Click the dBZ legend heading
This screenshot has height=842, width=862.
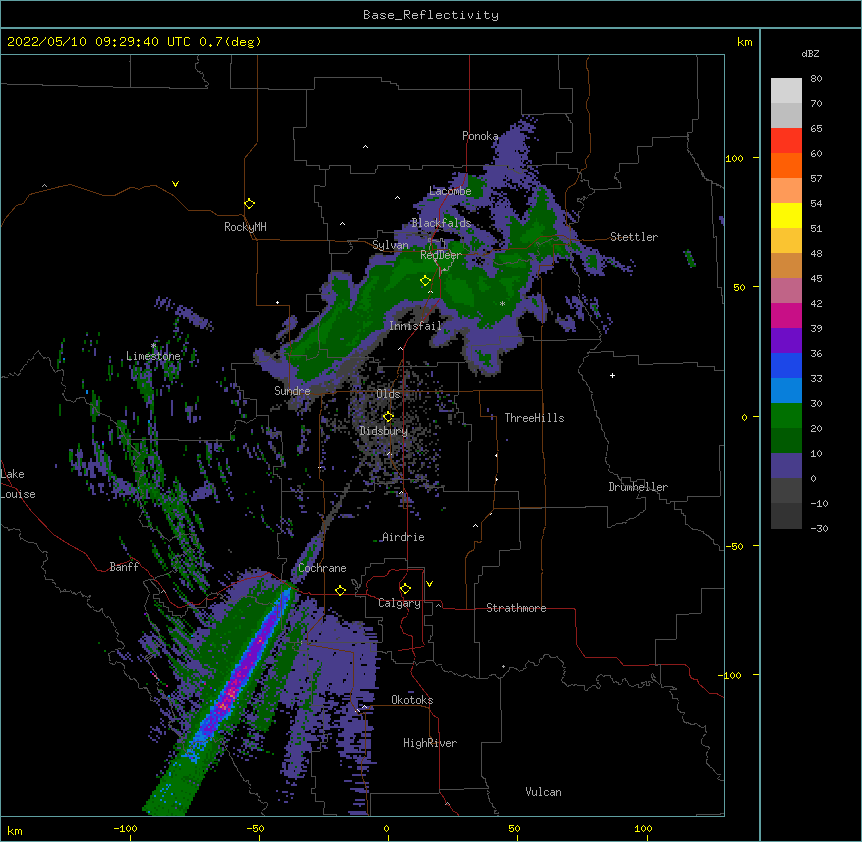tap(810, 54)
